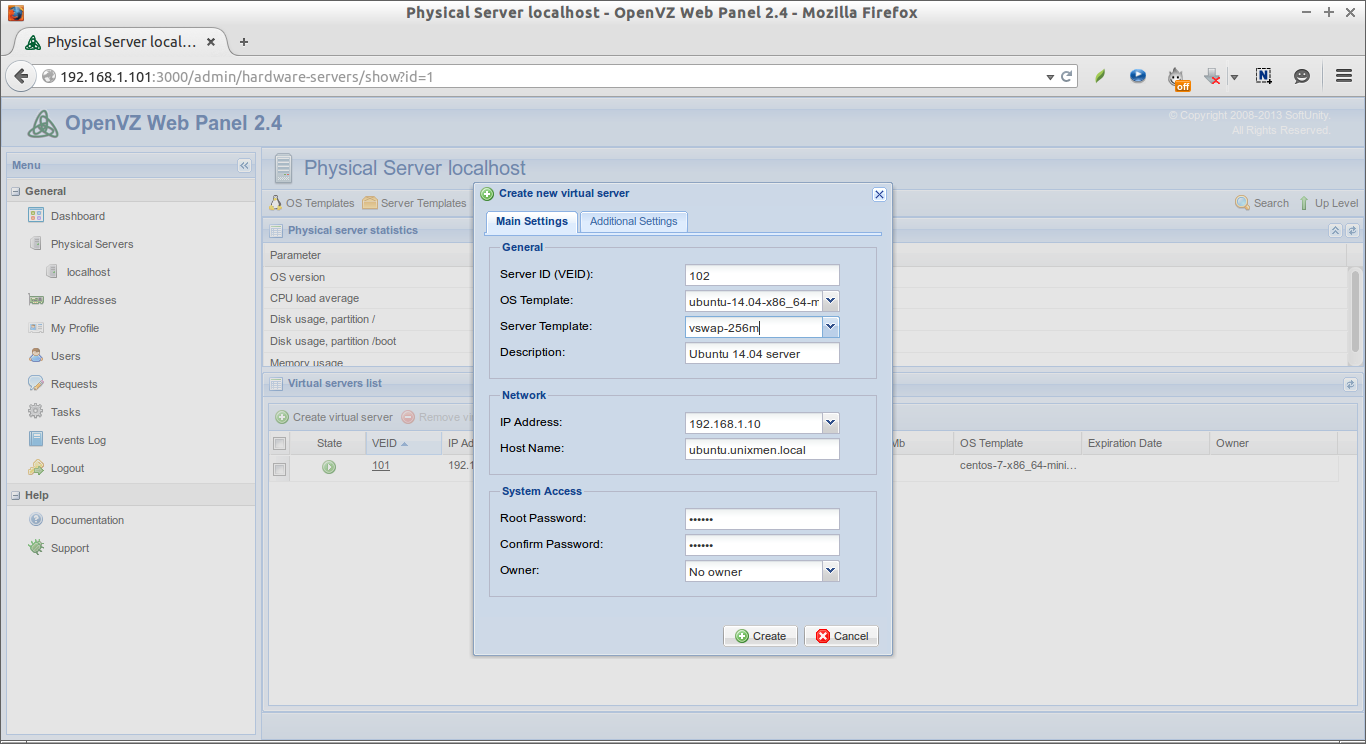Switch to the Main Settings tab
The image size is (1366, 744).
click(532, 221)
